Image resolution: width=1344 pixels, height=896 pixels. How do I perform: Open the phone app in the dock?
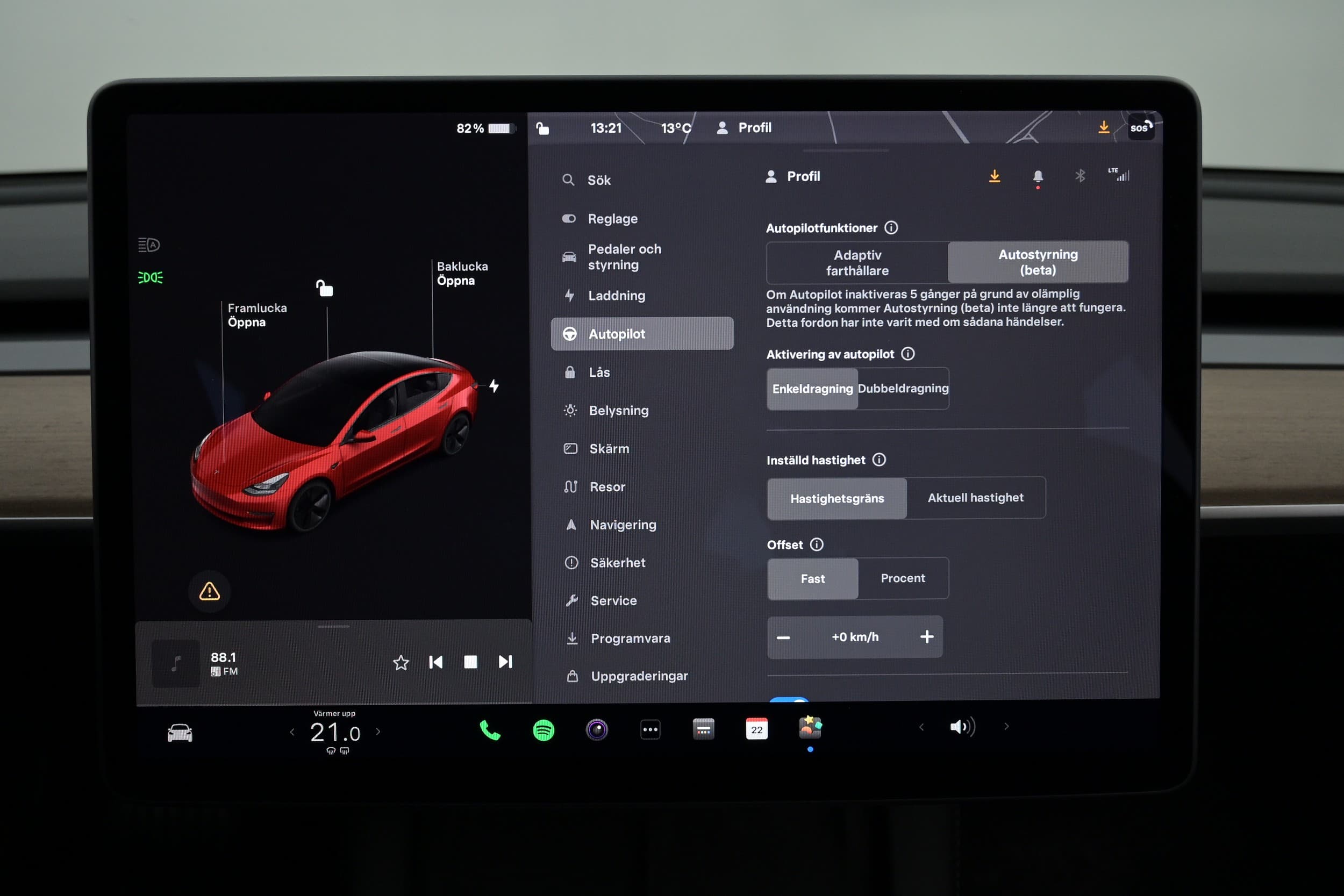pos(490,730)
